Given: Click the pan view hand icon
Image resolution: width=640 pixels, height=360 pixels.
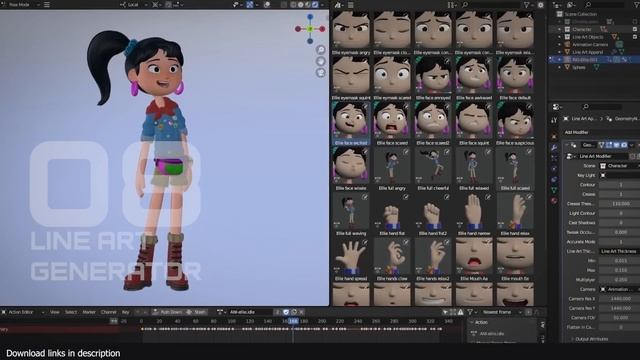Looking at the screenshot, I should (x=321, y=61).
